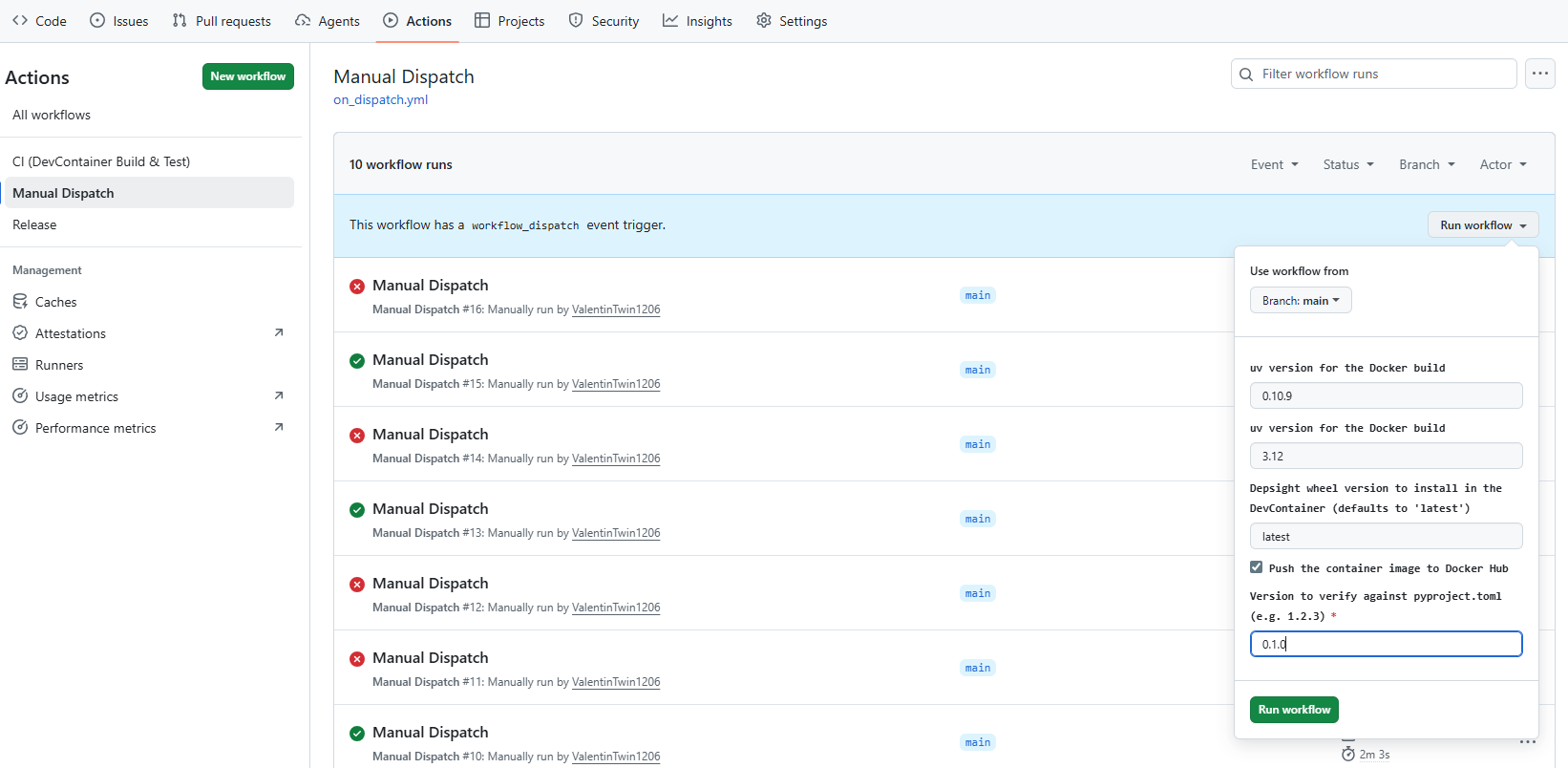Open the three-dots menu beside filter box
The height and width of the screenshot is (768, 1568).
click(x=1539, y=74)
